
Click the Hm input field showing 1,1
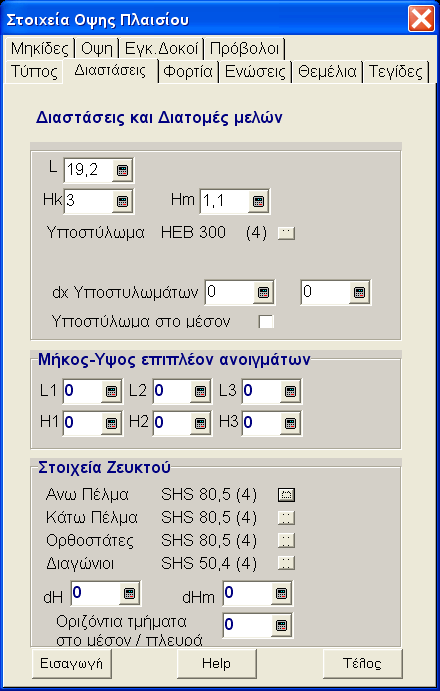point(224,201)
